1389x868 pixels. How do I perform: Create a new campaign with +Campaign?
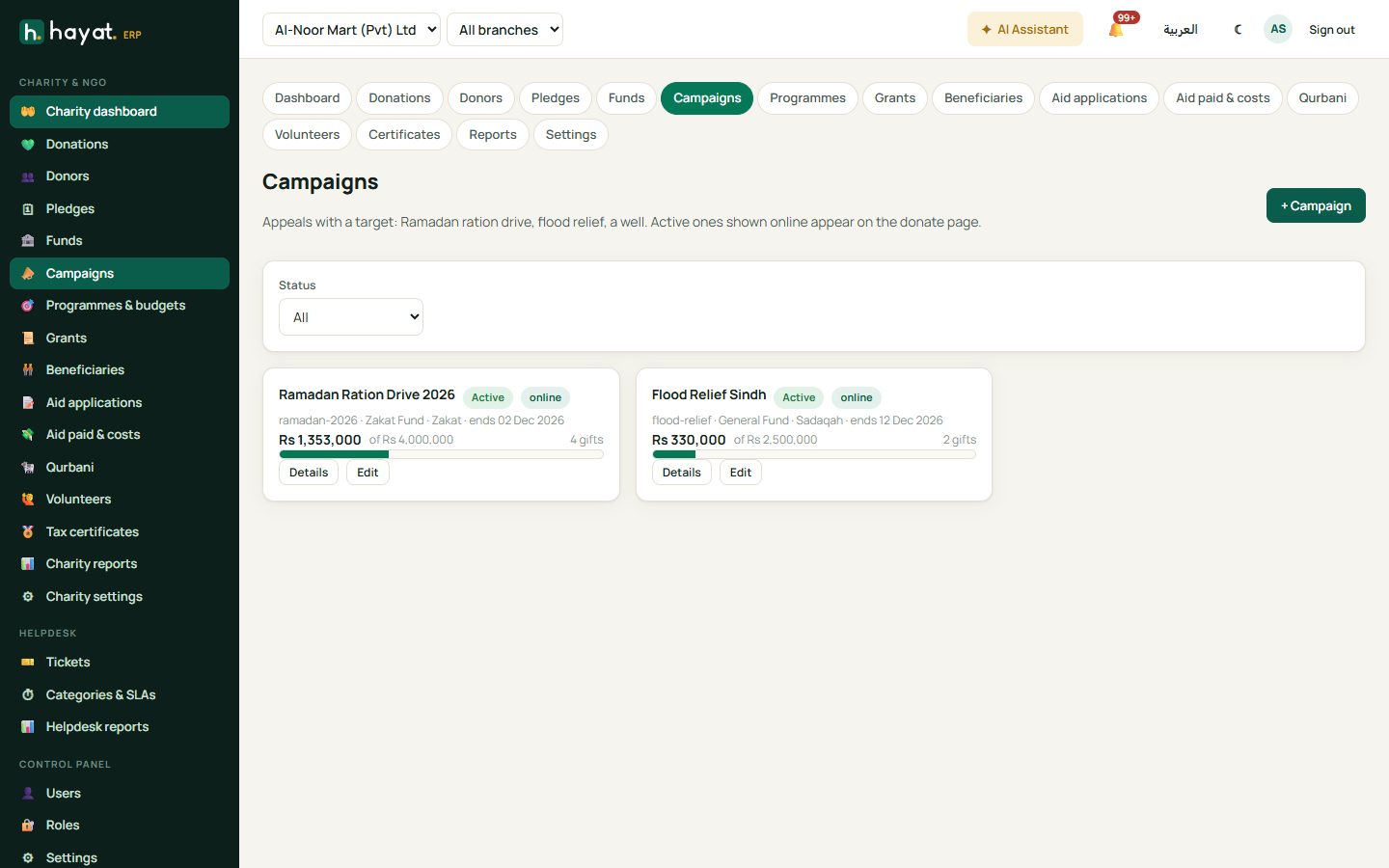coord(1316,205)
